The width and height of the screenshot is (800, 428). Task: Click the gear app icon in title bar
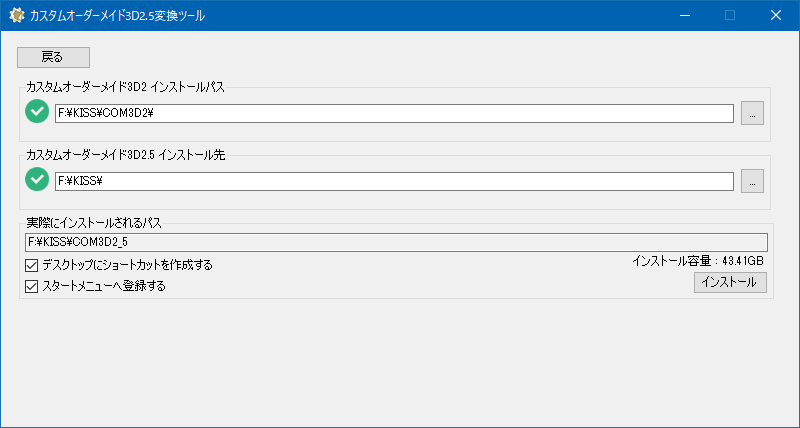click(16, 15)
